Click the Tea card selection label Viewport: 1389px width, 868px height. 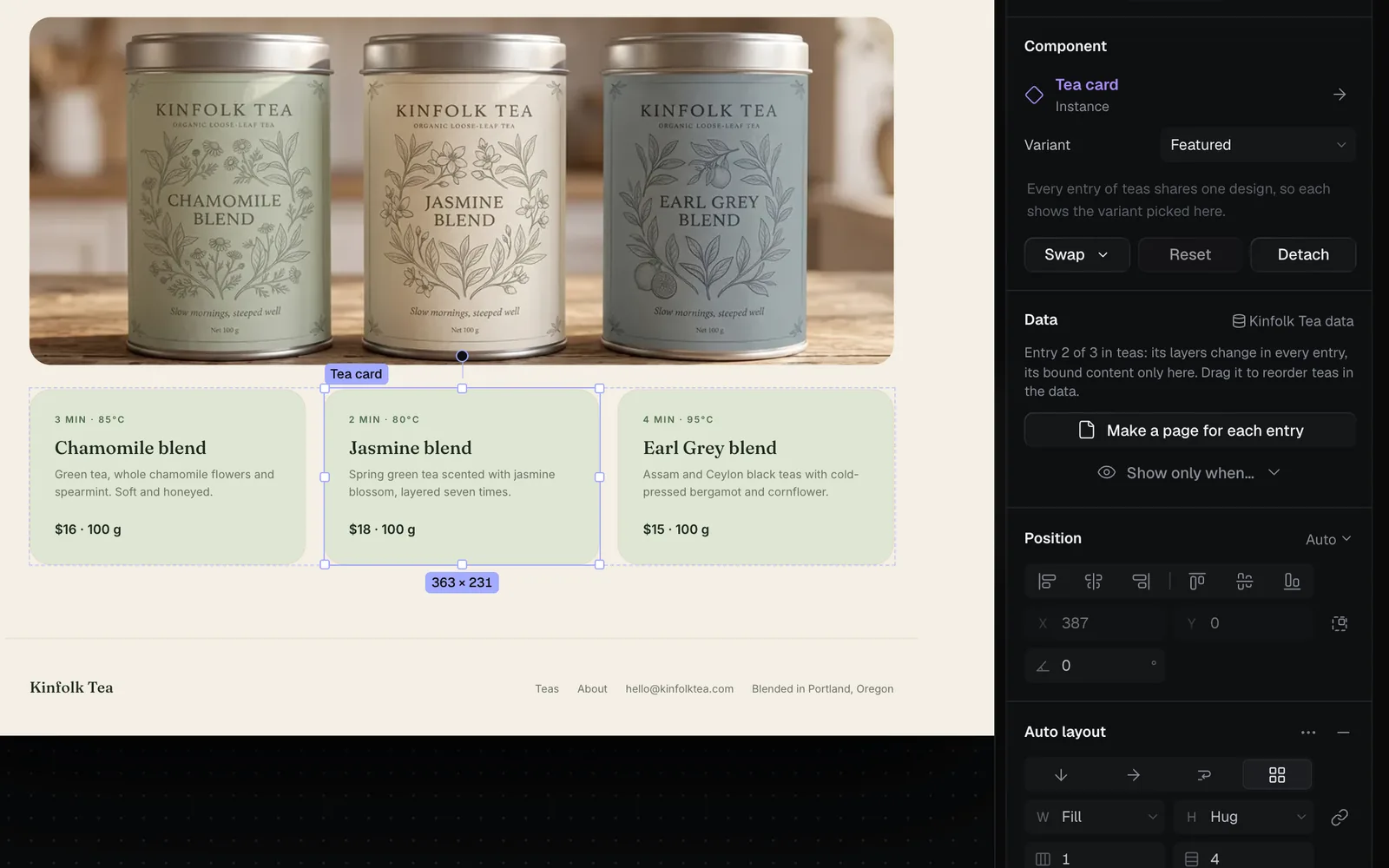[356, 374]
